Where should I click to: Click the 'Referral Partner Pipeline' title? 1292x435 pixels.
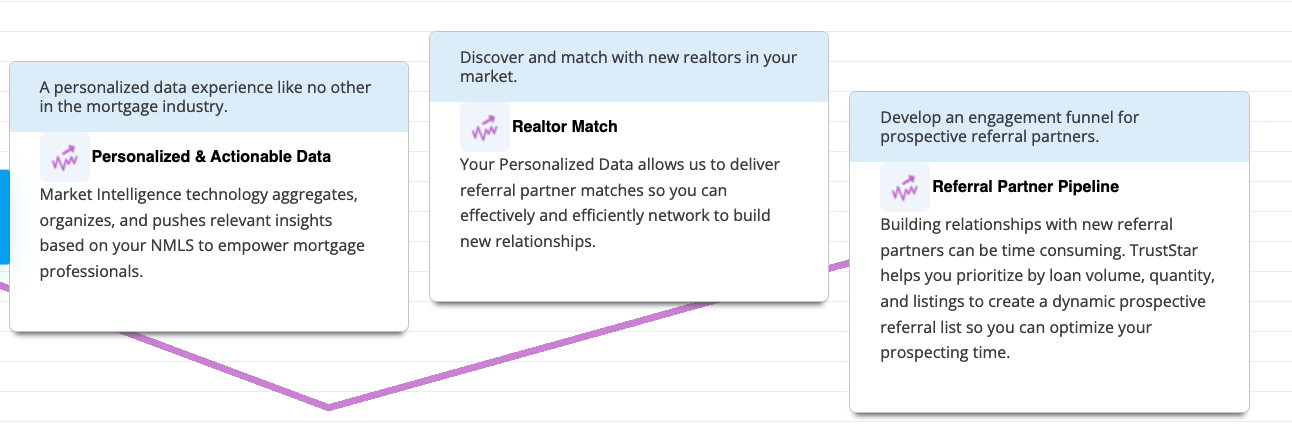coord(1025,187)
